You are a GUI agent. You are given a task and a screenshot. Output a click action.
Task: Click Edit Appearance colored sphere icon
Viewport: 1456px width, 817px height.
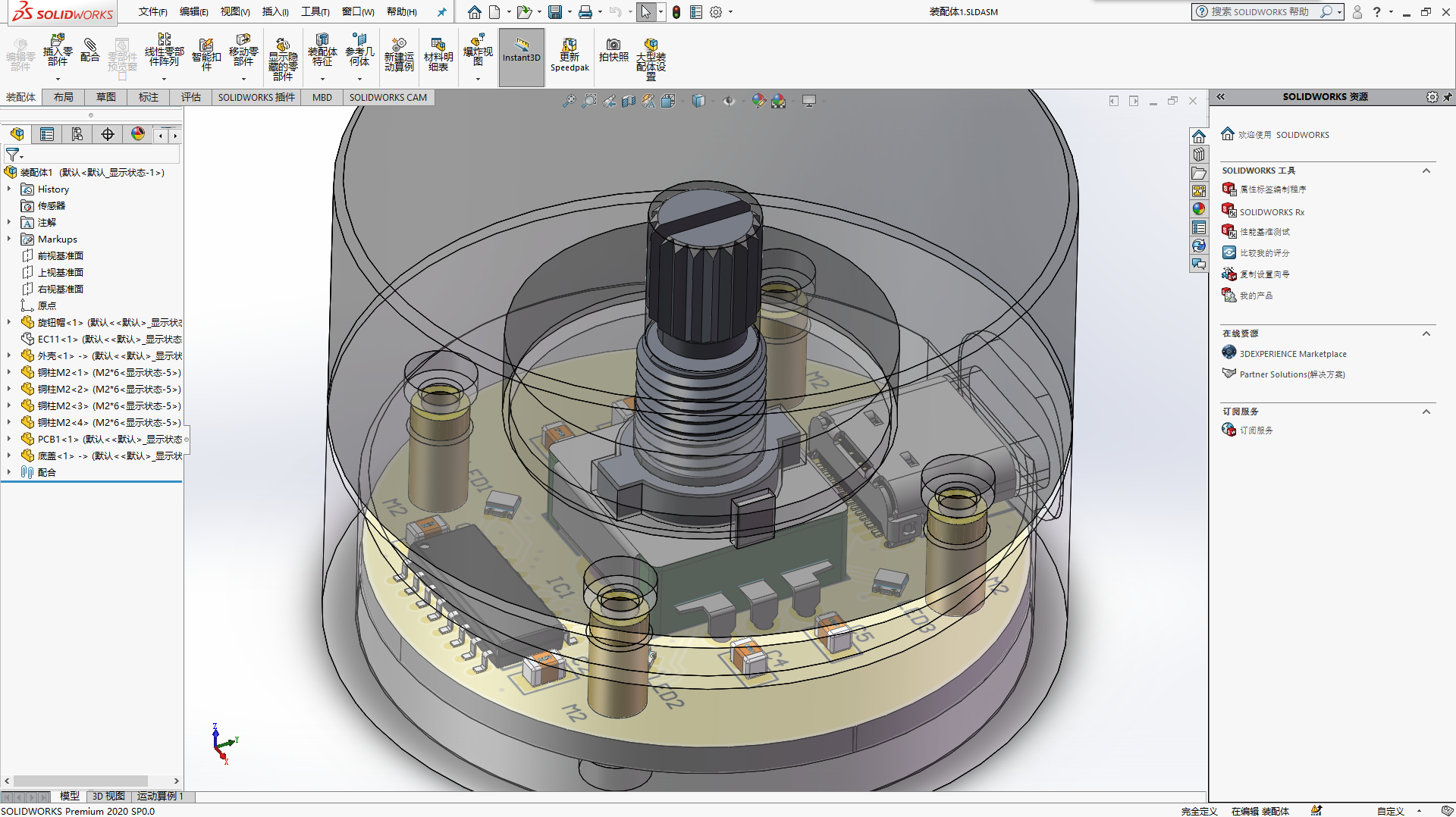click(x=759, y=101)
